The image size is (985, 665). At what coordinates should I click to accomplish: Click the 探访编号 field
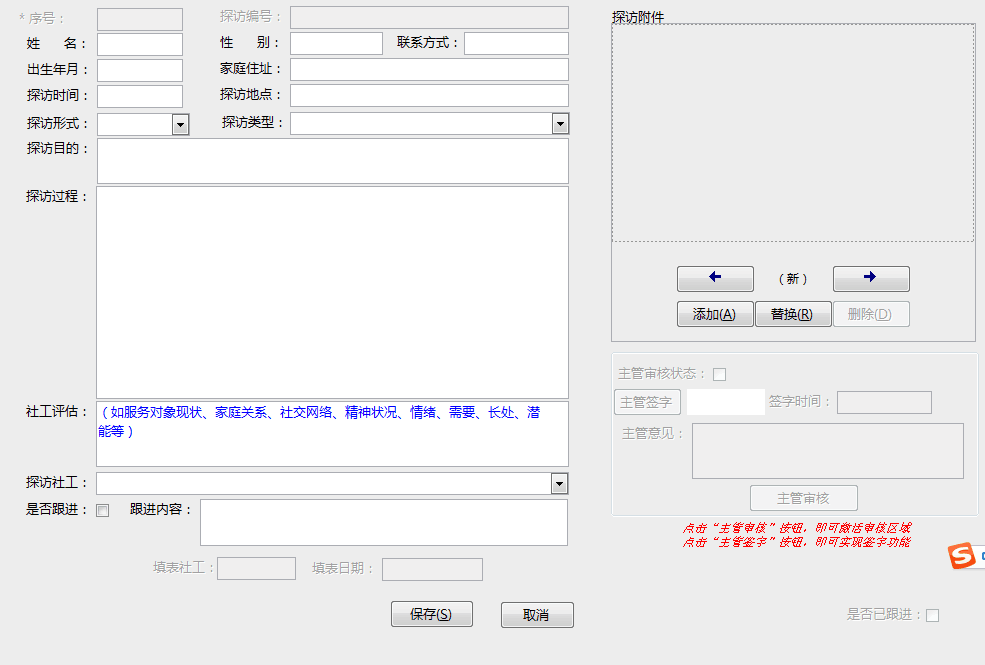(429, 18)
